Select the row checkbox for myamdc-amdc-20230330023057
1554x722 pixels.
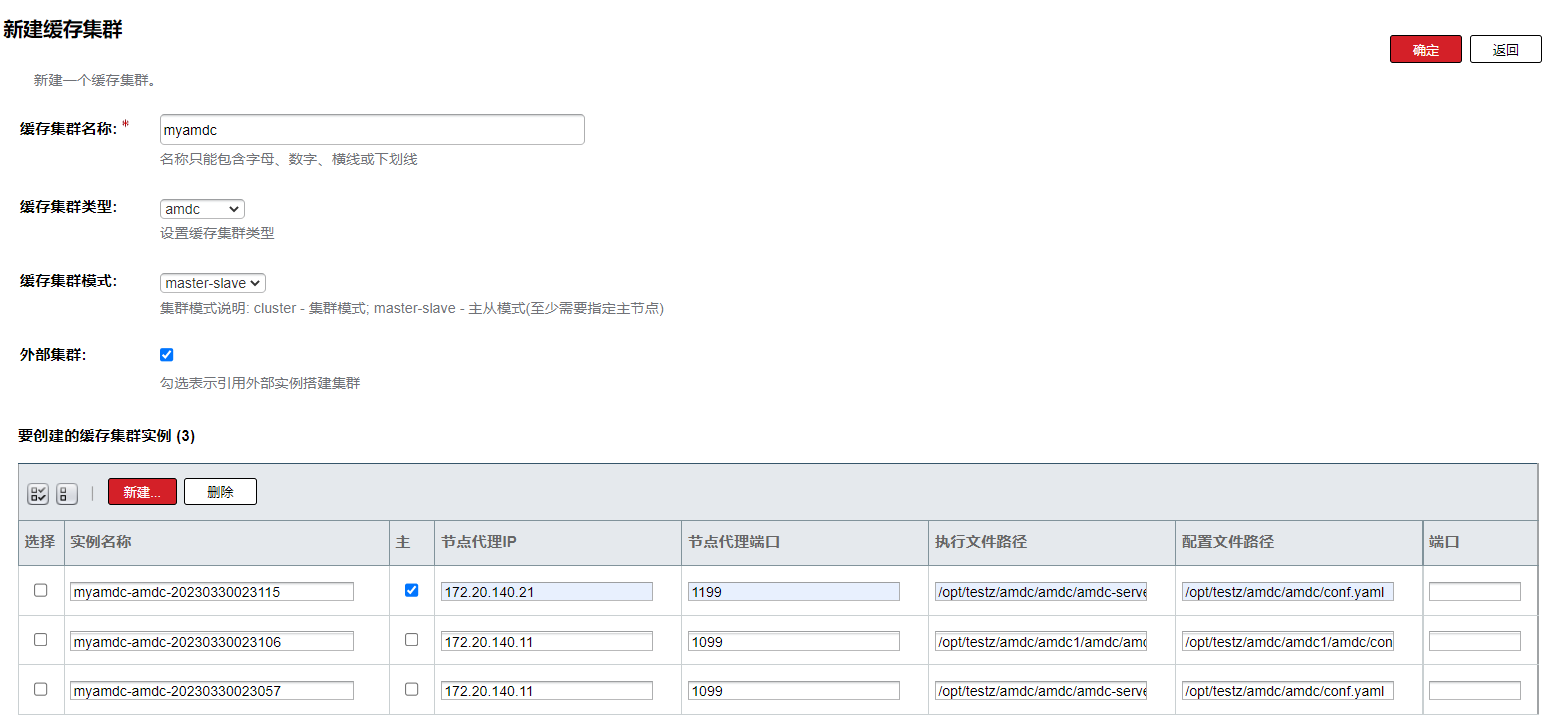(41, 690)
